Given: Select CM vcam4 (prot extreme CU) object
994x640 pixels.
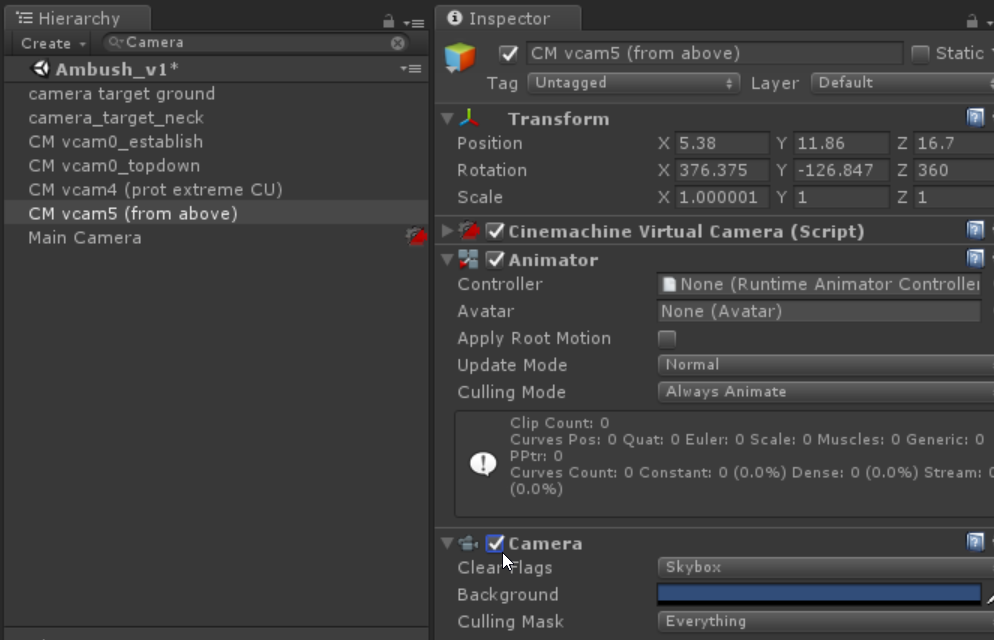Looking at the screenshot, I should (x=155, y=189).
